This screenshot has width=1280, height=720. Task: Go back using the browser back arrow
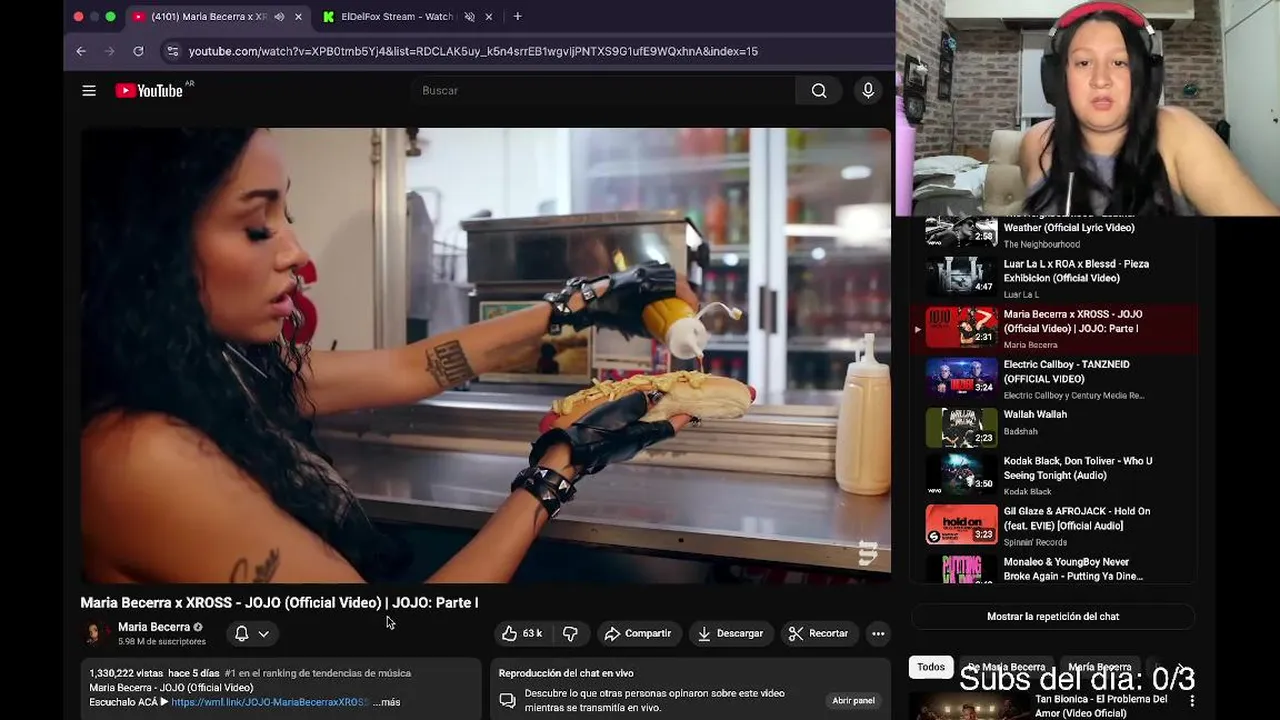pyautogui.click(x=81, y=51)
